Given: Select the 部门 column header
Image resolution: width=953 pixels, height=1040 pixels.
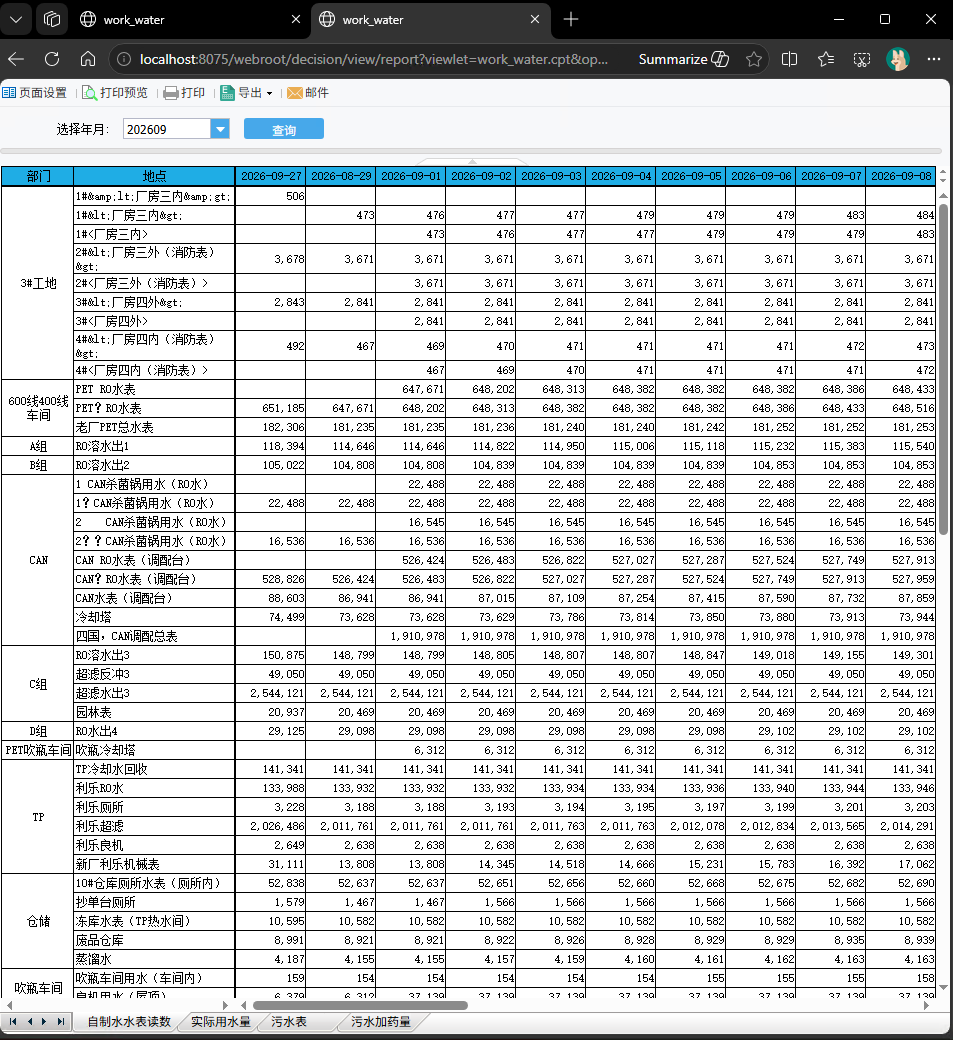Looking at the screenshot, I should click(x=38, y=176).
